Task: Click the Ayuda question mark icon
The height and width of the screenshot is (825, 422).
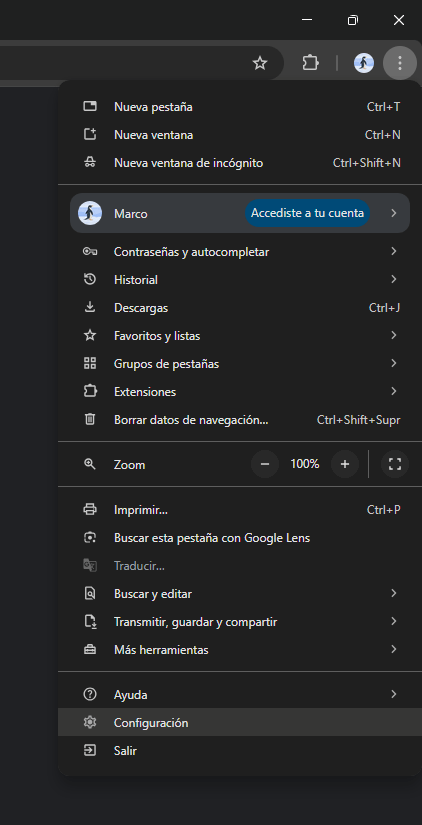Action: [x=90, y=695]
